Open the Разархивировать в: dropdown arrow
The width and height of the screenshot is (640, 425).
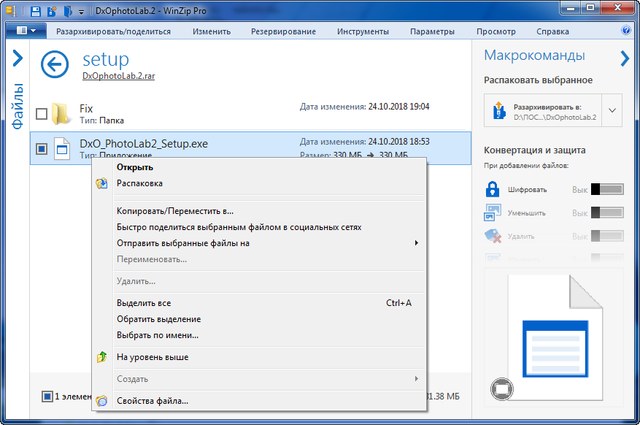point(612,111)
